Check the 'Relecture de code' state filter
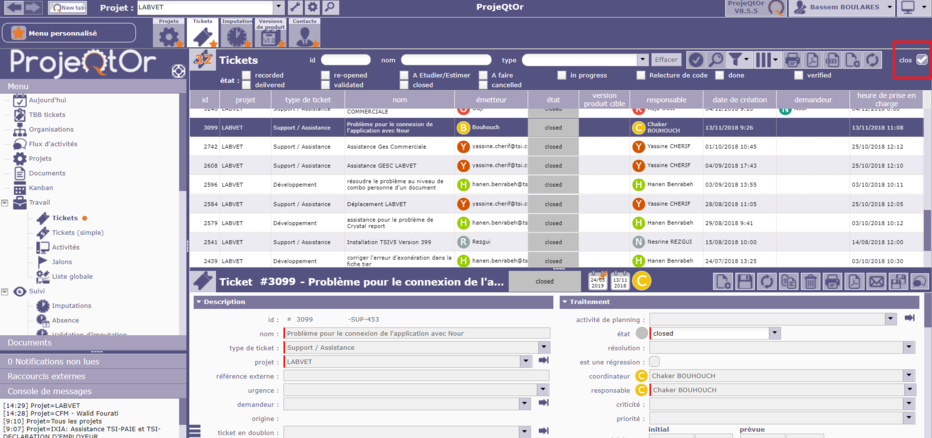The width and height of the screenshot is (932, 438). coord(641,75)
